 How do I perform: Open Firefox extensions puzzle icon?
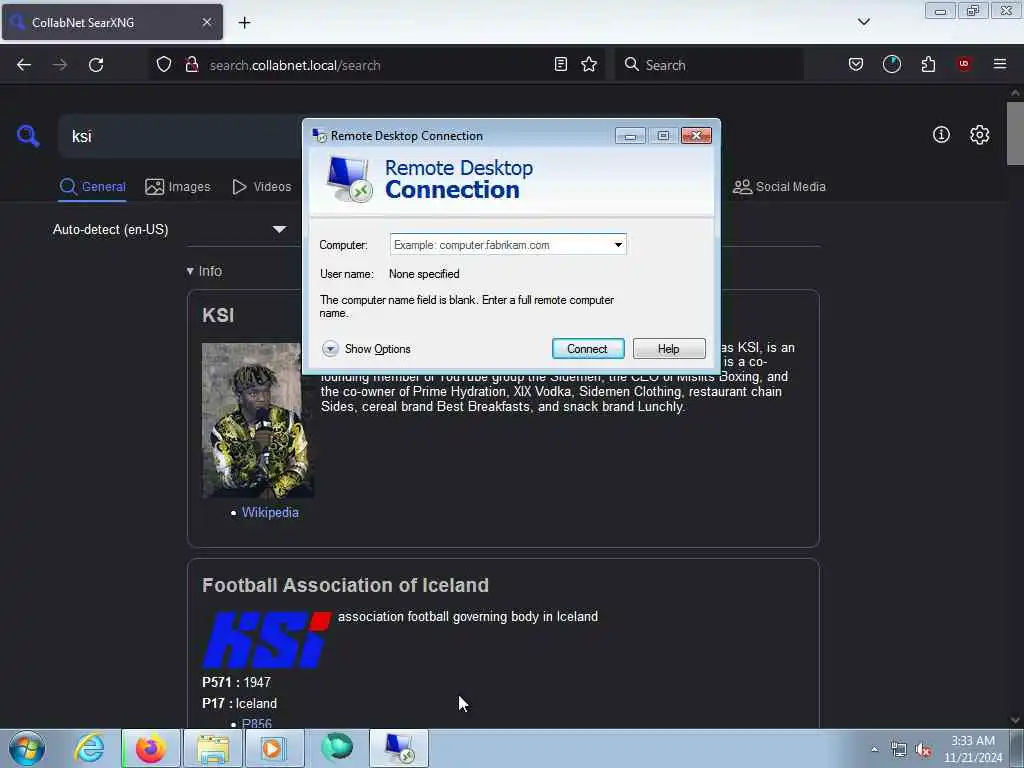pos(928,64)
